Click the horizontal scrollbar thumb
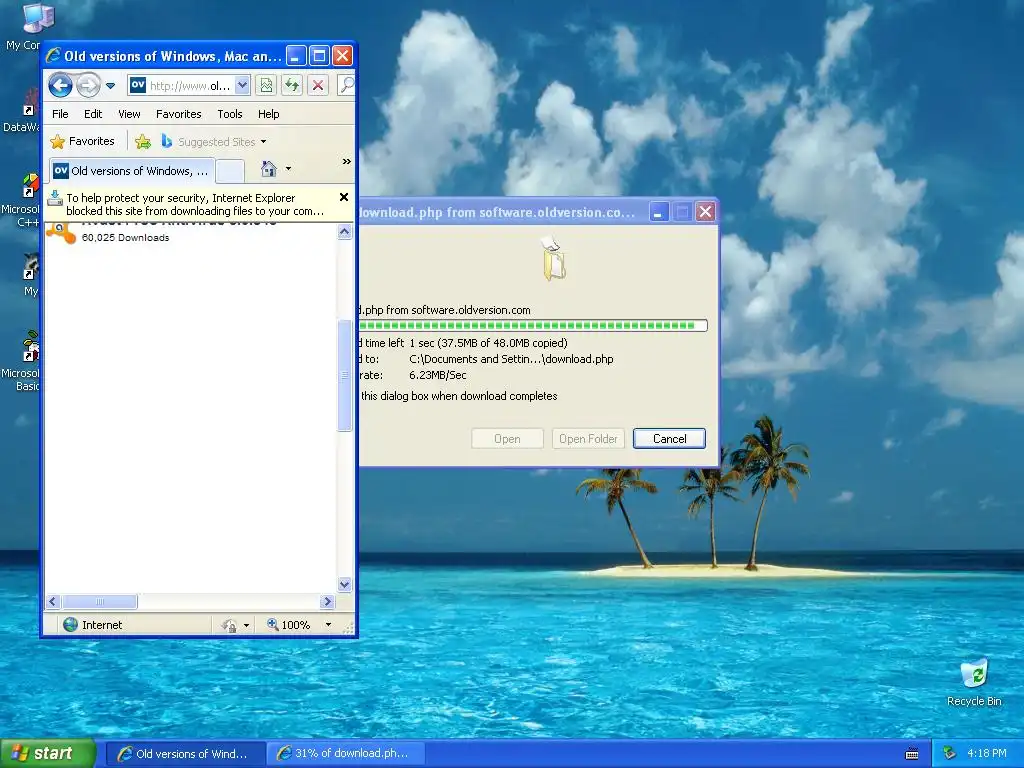Screen dimensions: 1024x768 pos(99,601)
